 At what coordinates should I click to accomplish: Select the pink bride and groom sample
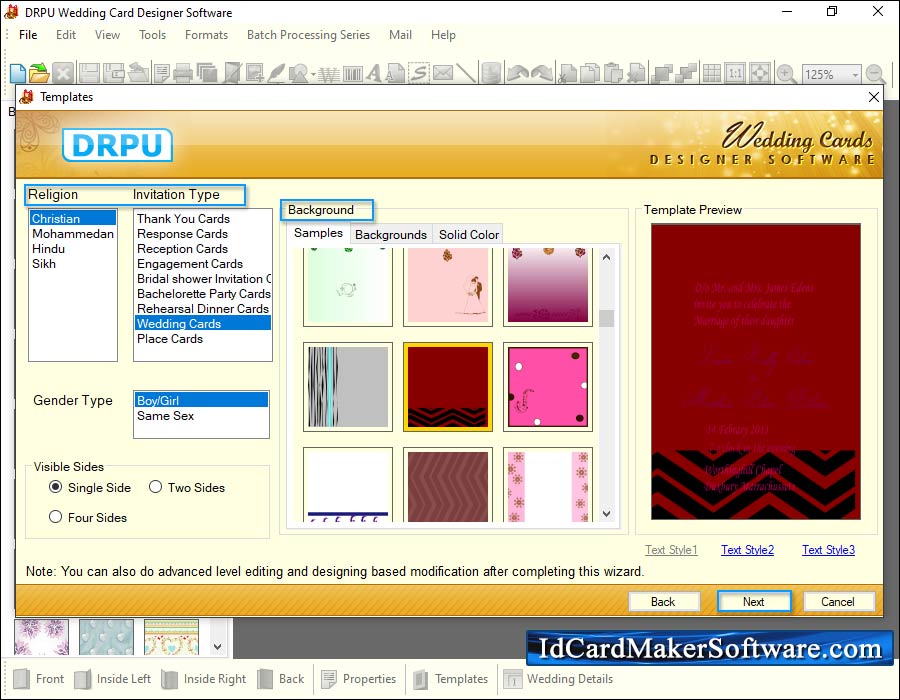click(x=448, y=286)
